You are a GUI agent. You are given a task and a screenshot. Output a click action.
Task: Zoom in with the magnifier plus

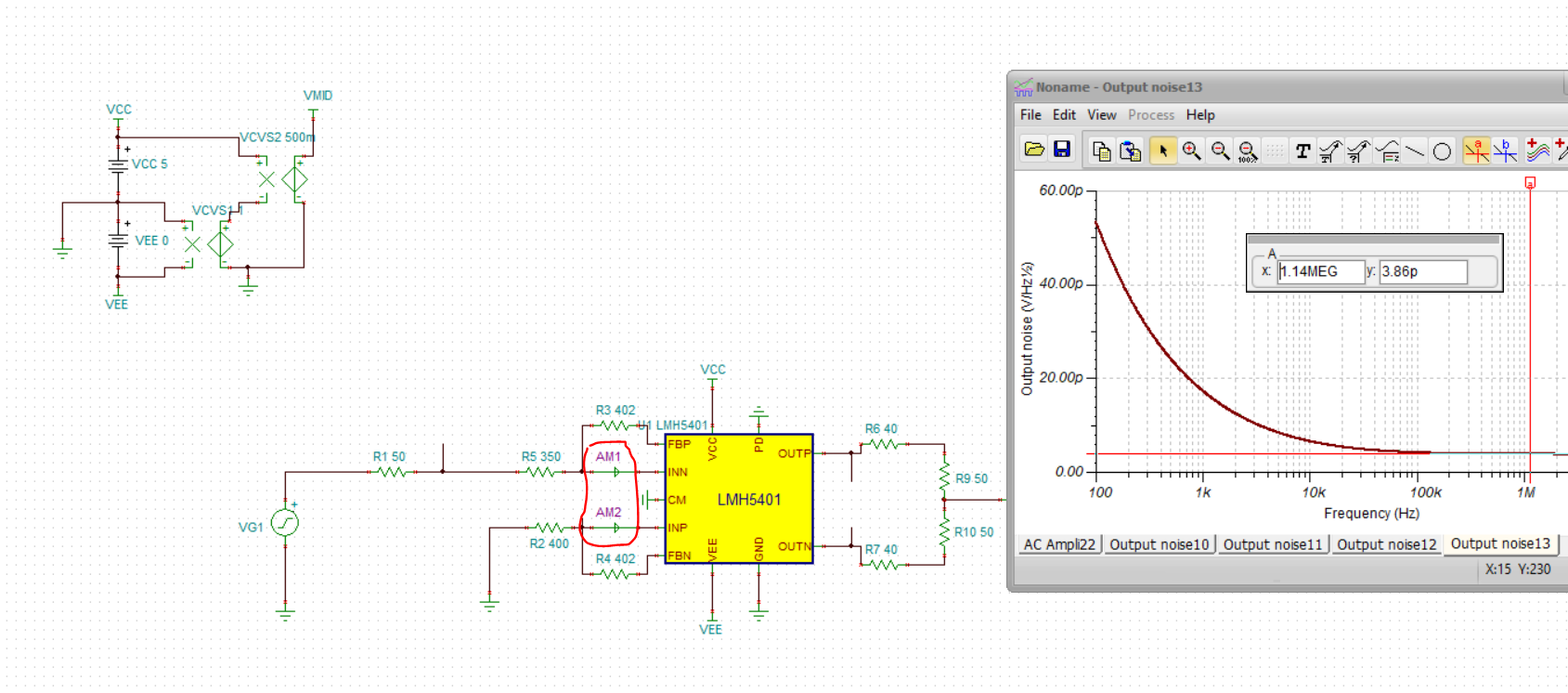(x=1191, y=150)
